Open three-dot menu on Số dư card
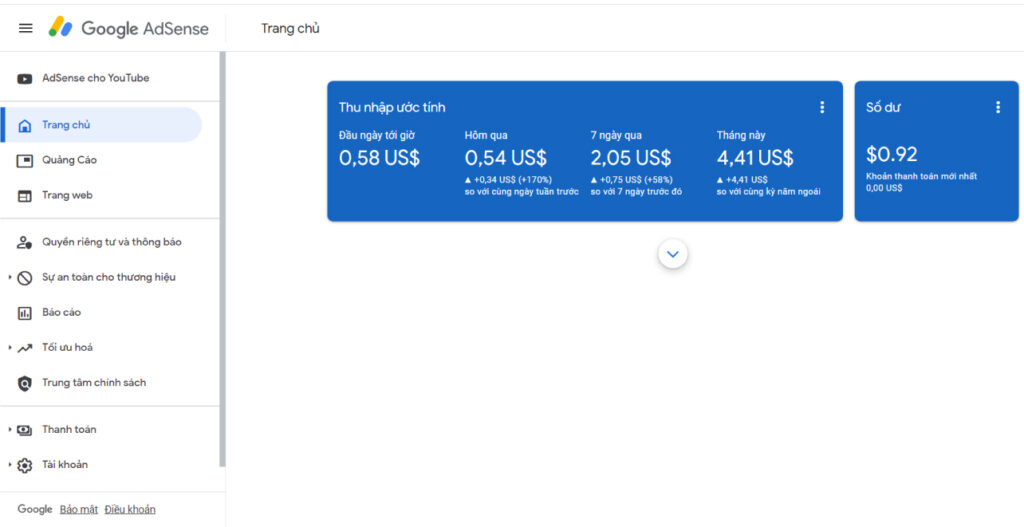Viewport: 1024px width, 527px height. coord(997,108)
